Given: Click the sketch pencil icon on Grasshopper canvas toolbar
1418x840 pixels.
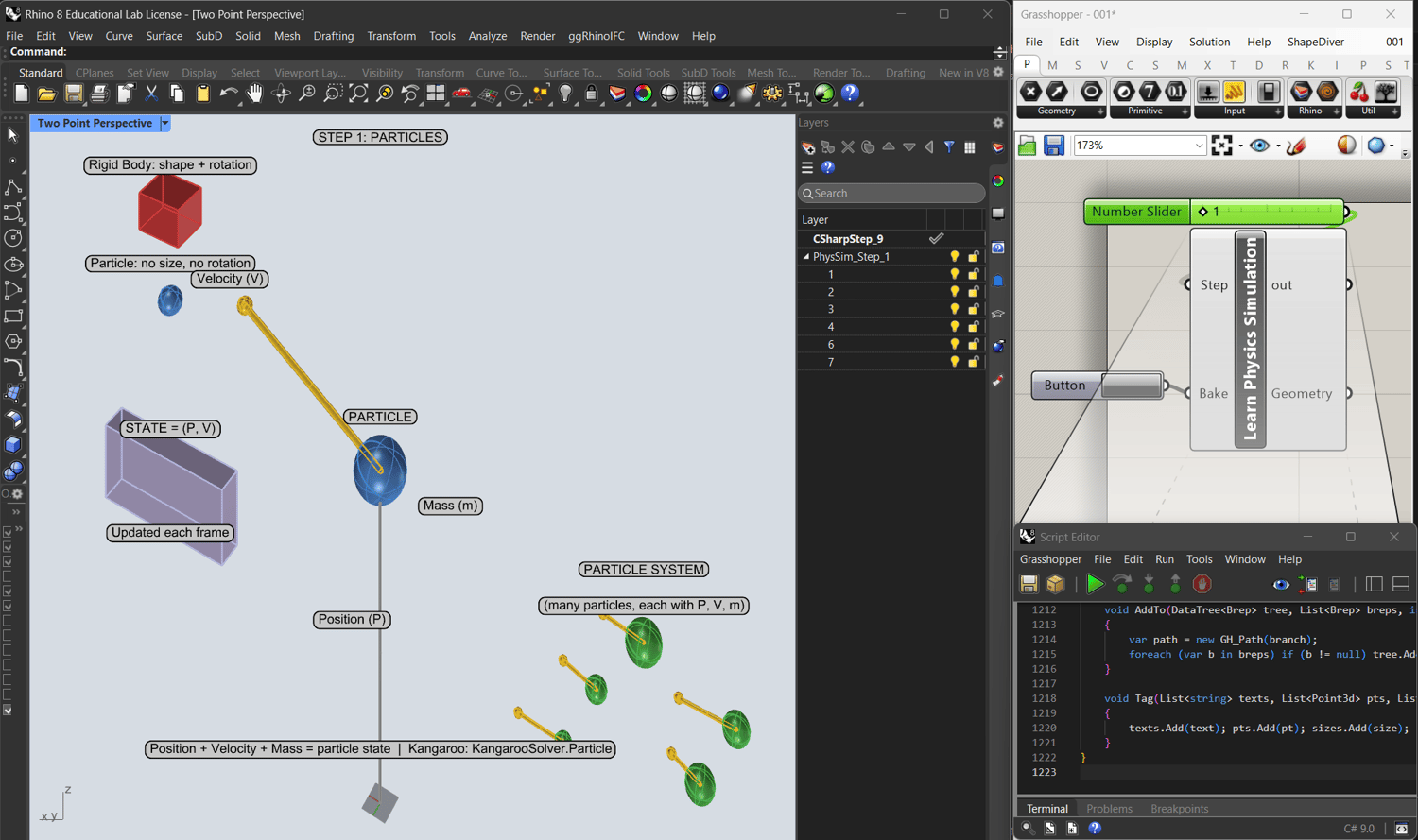Looking at the screenshot, I should click(x=1296, y=146).
